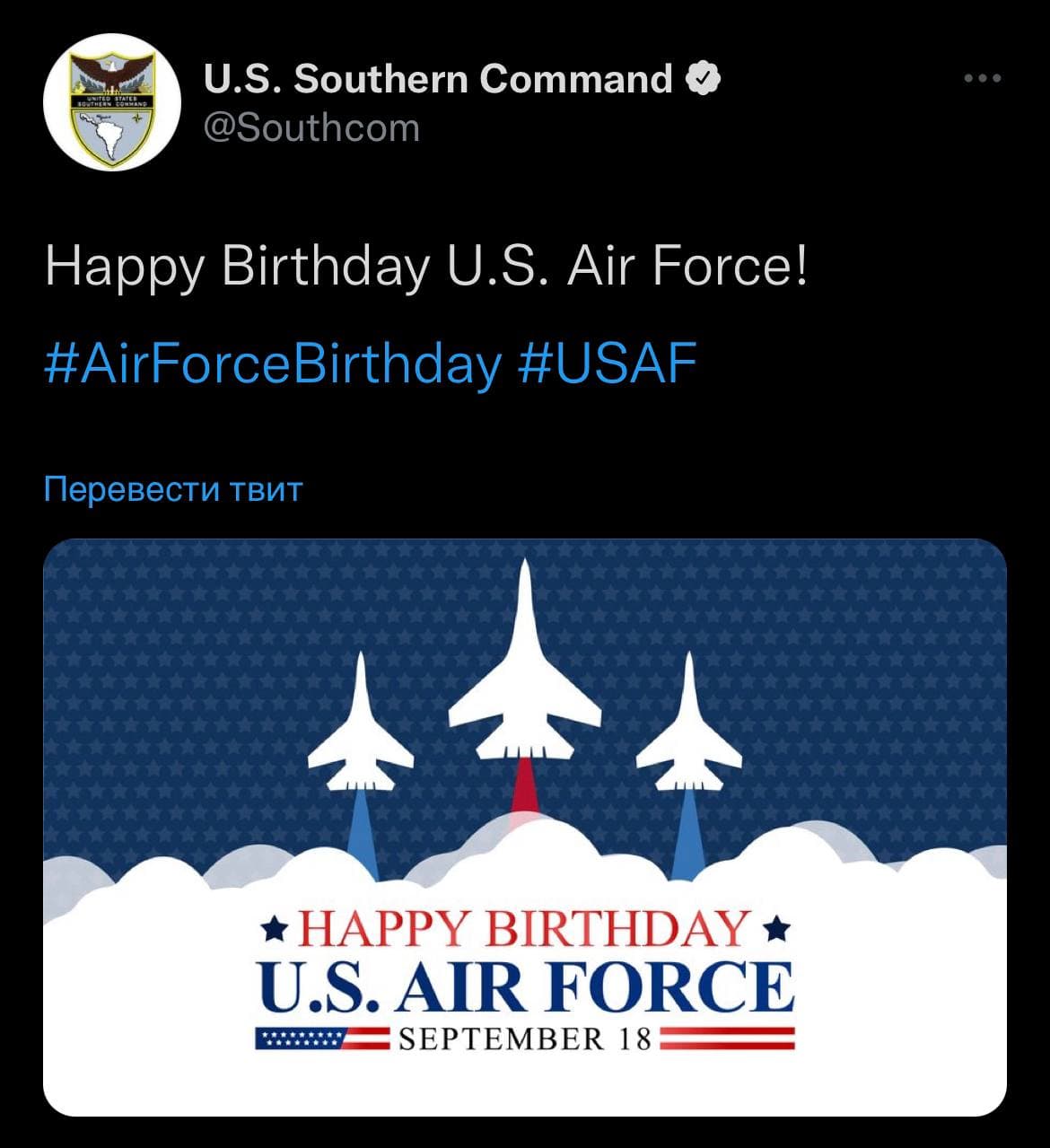Open the Southern Command profile avatar

pos(112,102)
